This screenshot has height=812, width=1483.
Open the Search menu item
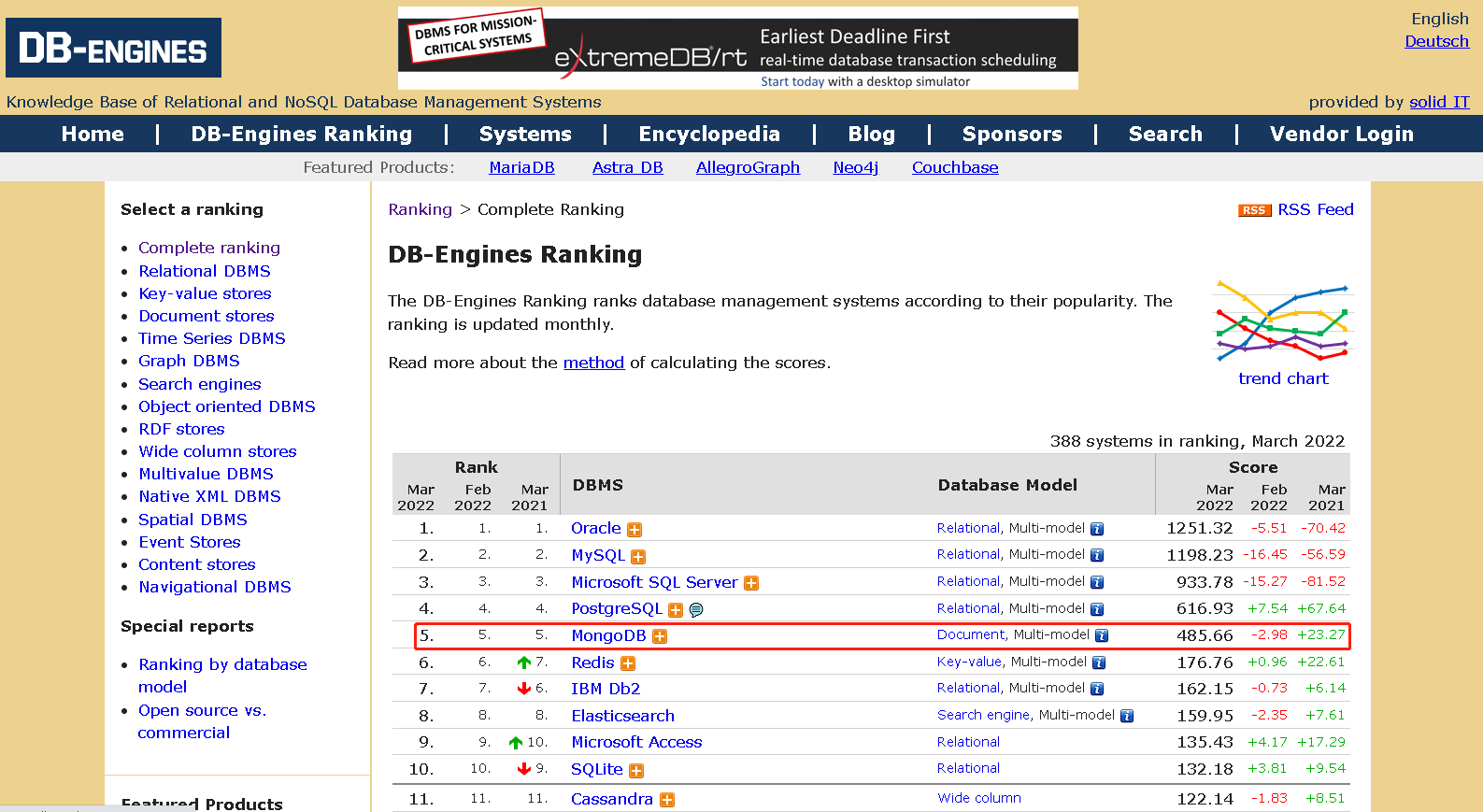[x=1165, y=134]
